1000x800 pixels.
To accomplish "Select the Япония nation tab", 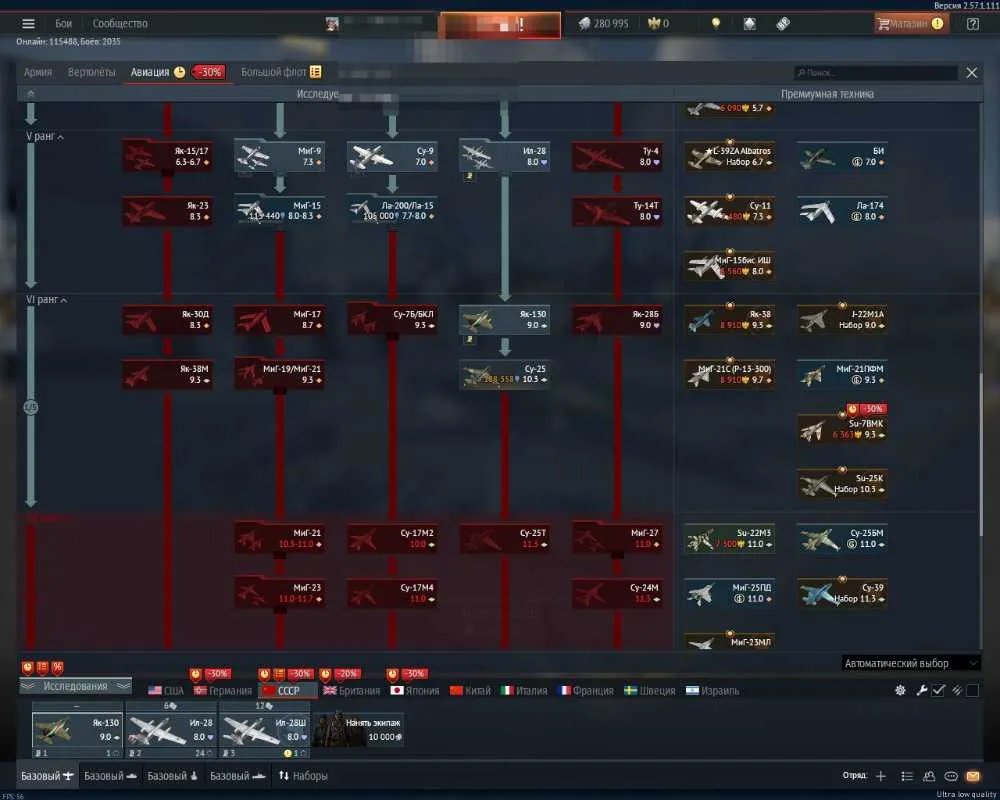I will tap(415, 690).
